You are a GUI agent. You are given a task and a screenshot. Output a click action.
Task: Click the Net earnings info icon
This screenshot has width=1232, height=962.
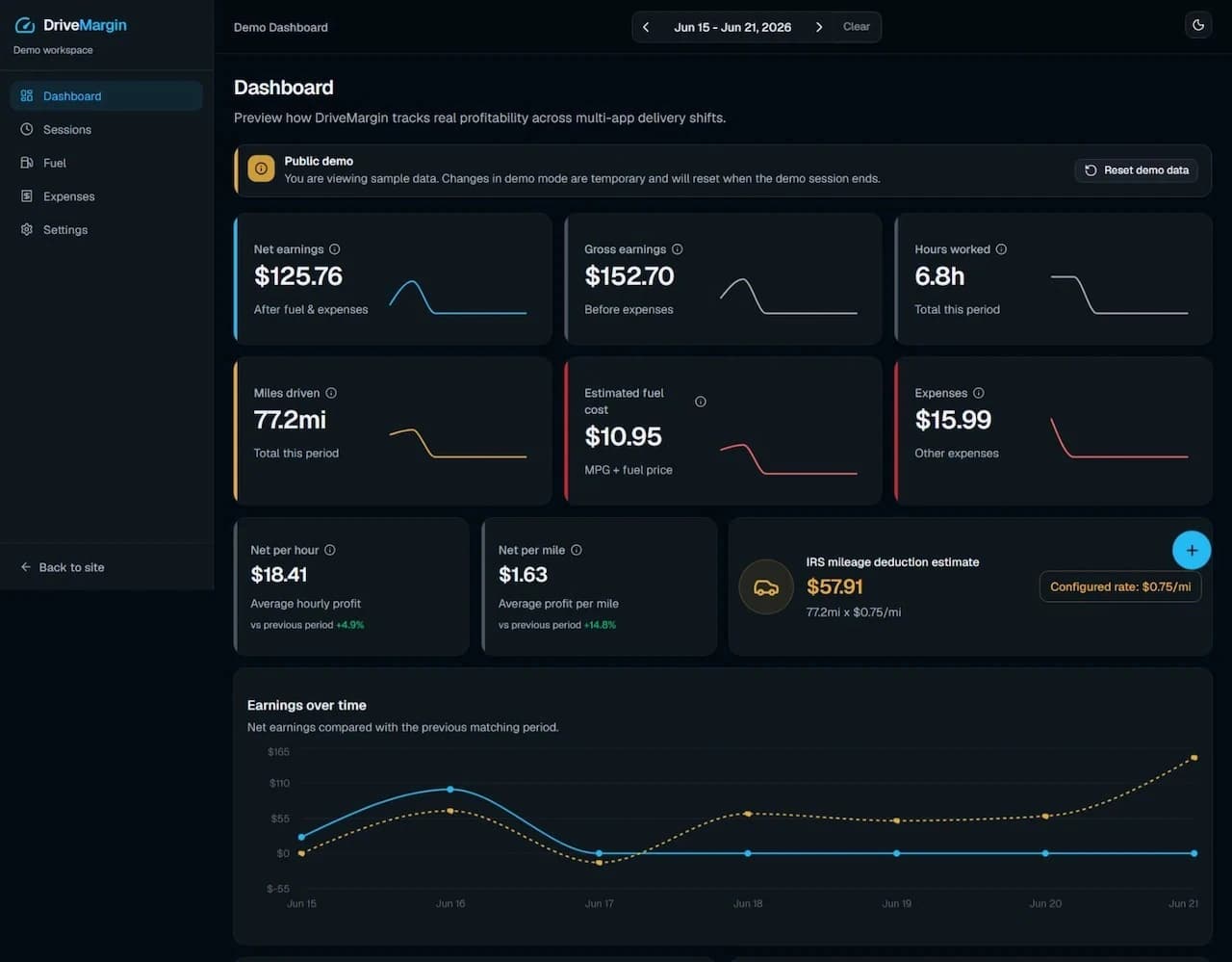pyautogui.click(x=334, y=249)
